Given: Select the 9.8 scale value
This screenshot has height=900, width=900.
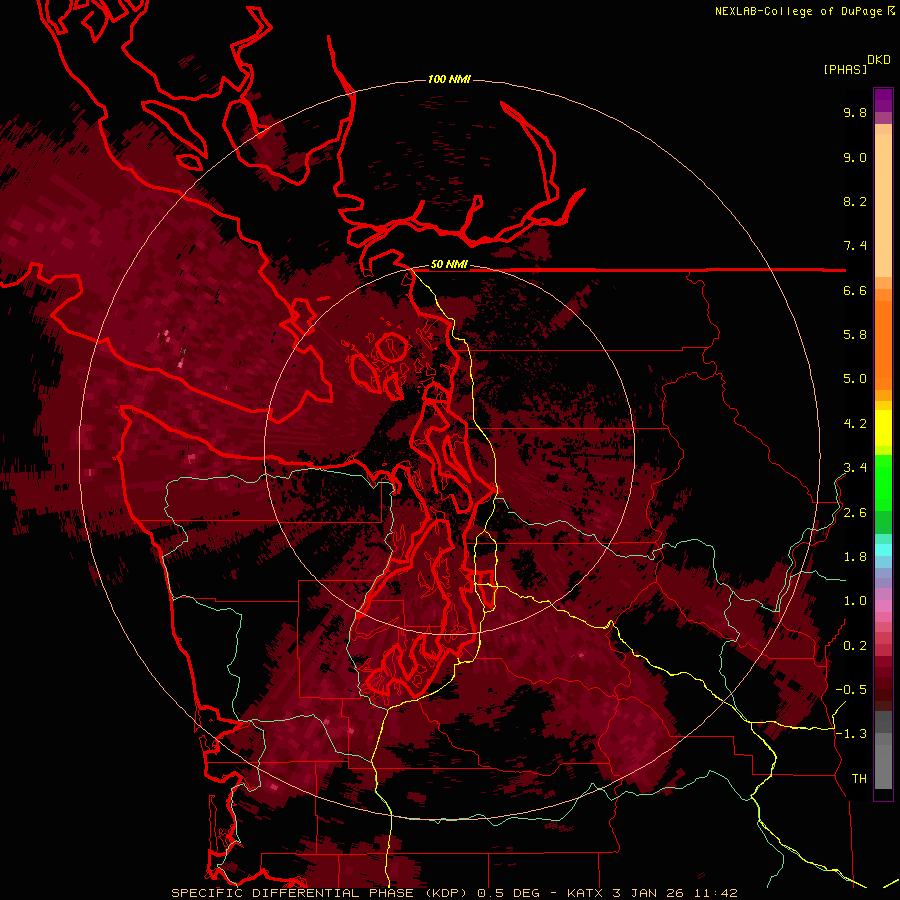Looking at the screenshot, I should tap(855, 112).
